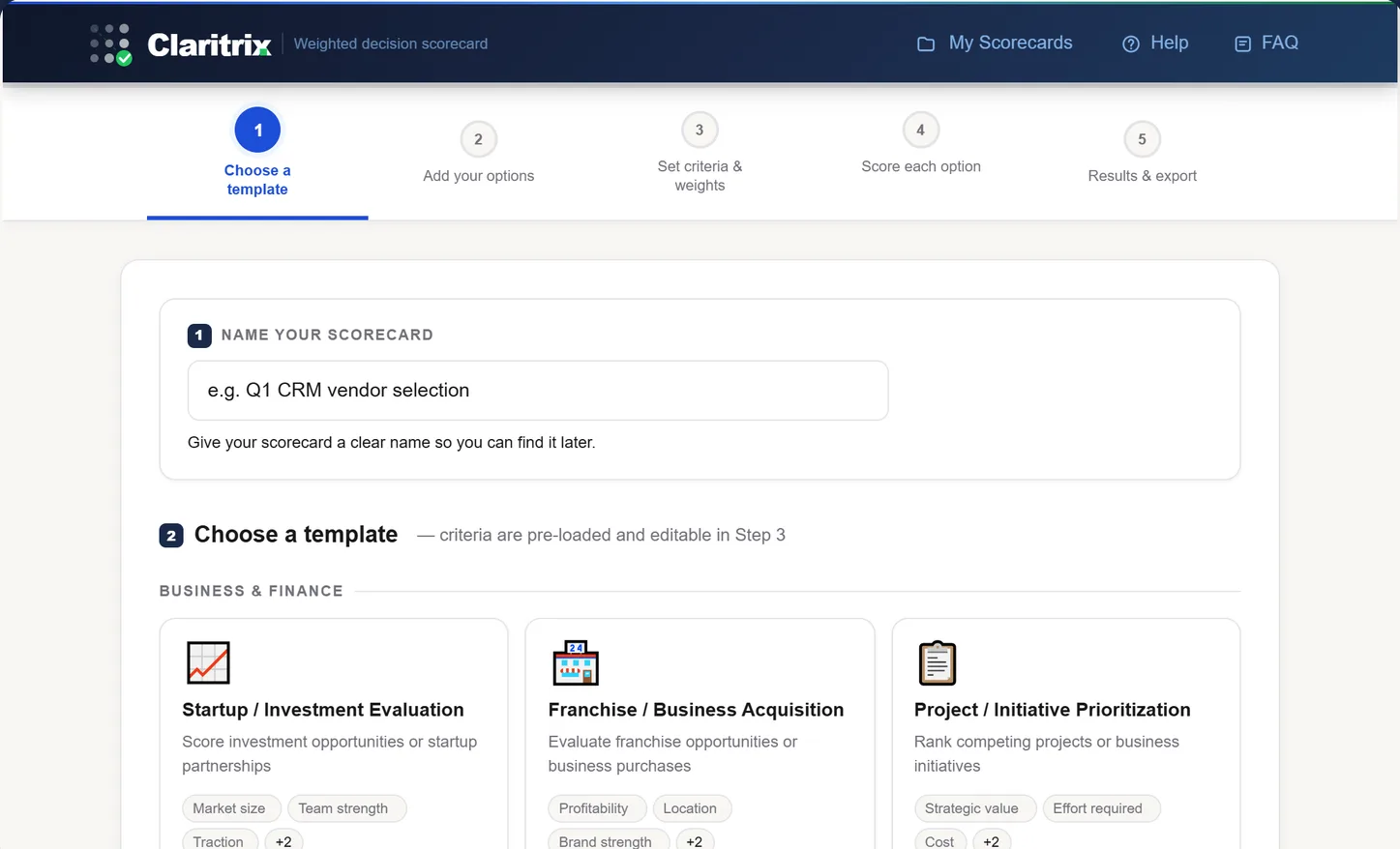Click the Help question mark icon

(1130, 44)
